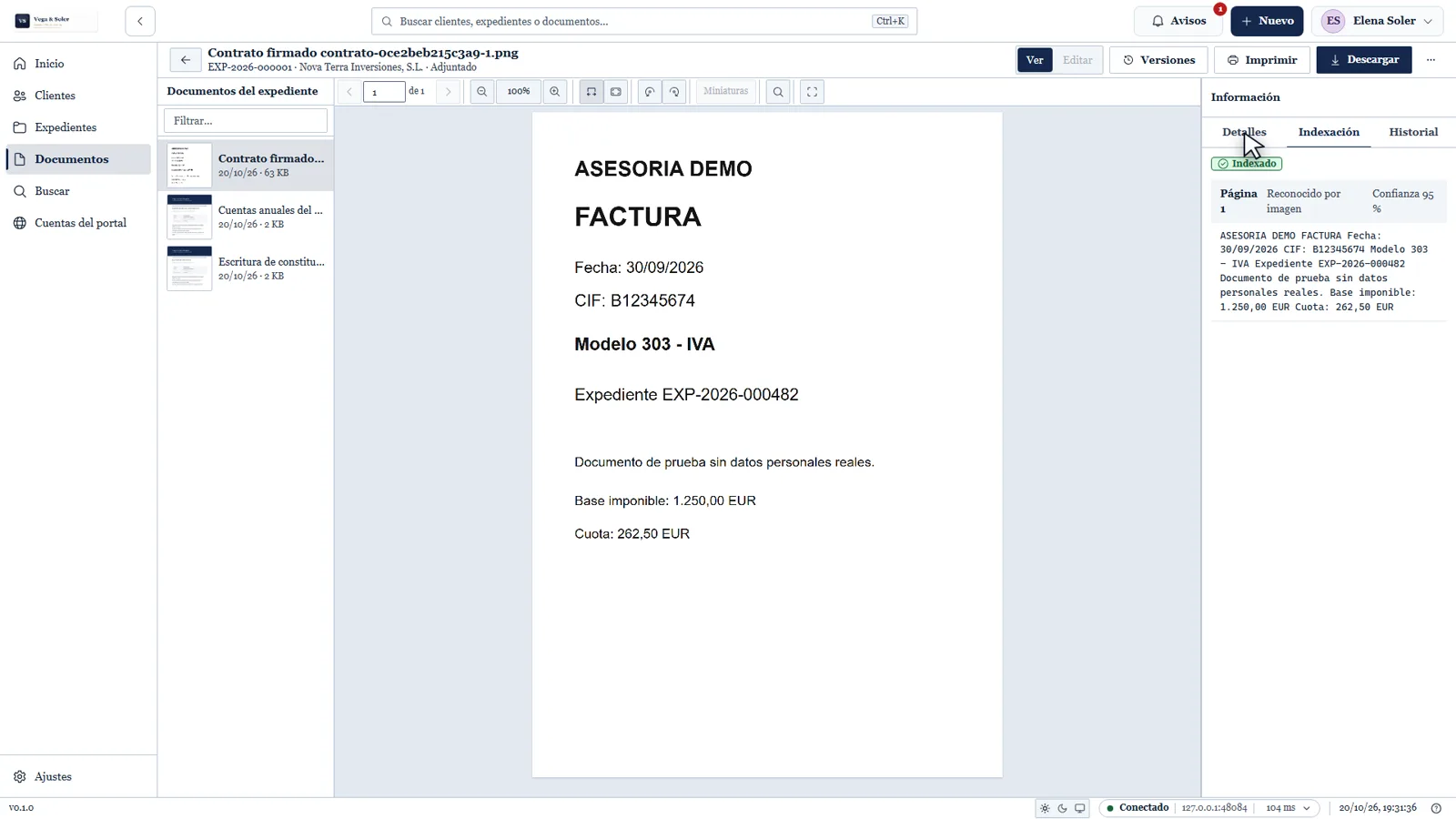This screenshot has width=1456, height=819.
Task: Expand the Elena Soler user menu
Action: [1378, 21]
